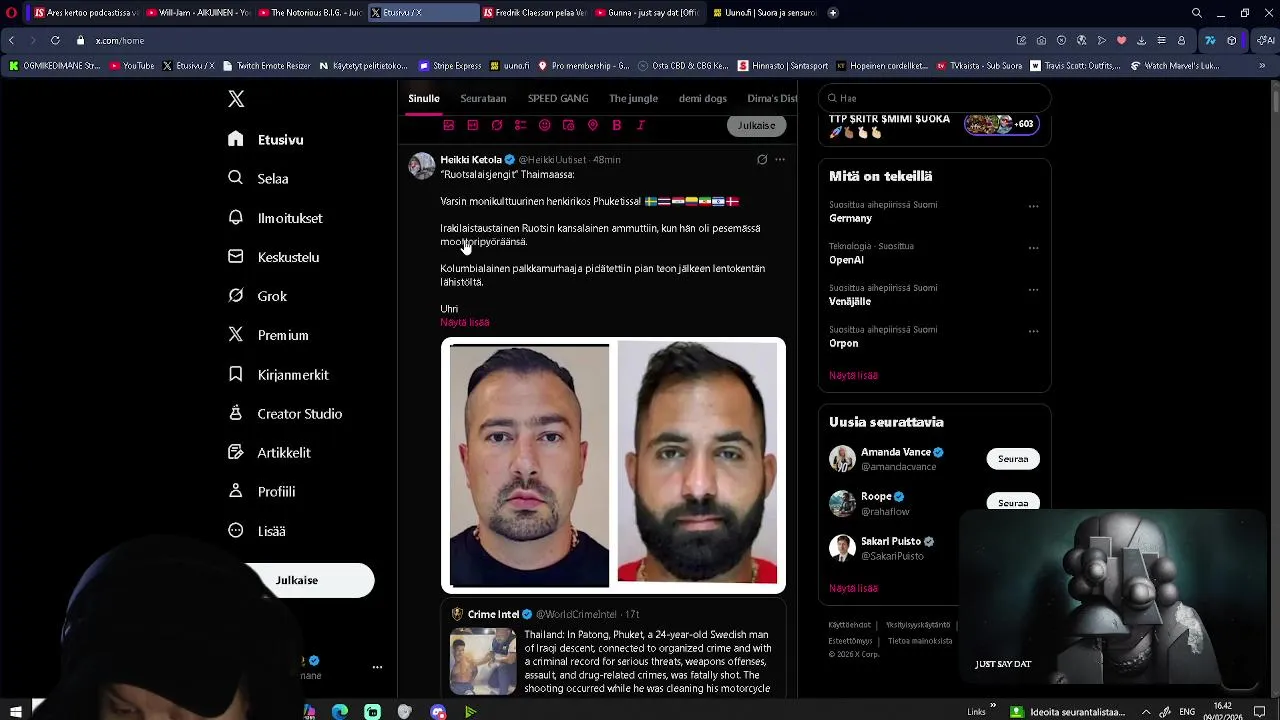Open right bearded man photo in the post
Image resolution: width=1280 pixels, height=720 pixels.
[x=697, y=462]
